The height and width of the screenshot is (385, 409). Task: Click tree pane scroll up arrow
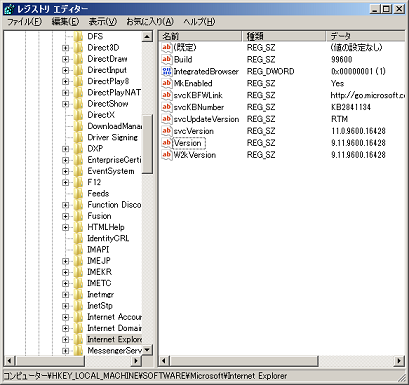(147, 36)
